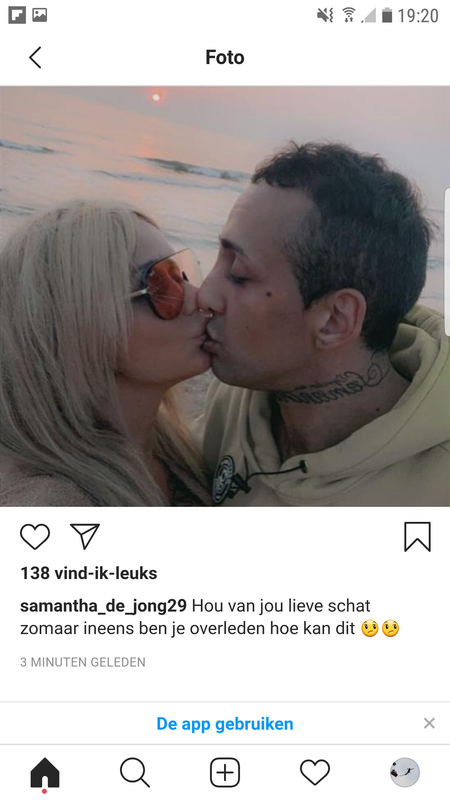Tap the Wi-Fi icon in status bar
The height and width of the screenshot is (800, 450).
click(349, 15)
